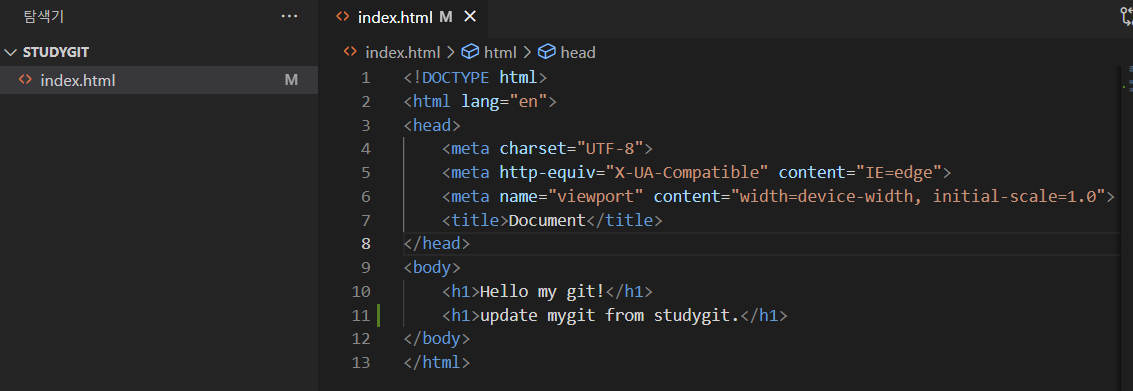
Task: Click the cube icon before html breadcrumb
Action: (x=470, y=52)
